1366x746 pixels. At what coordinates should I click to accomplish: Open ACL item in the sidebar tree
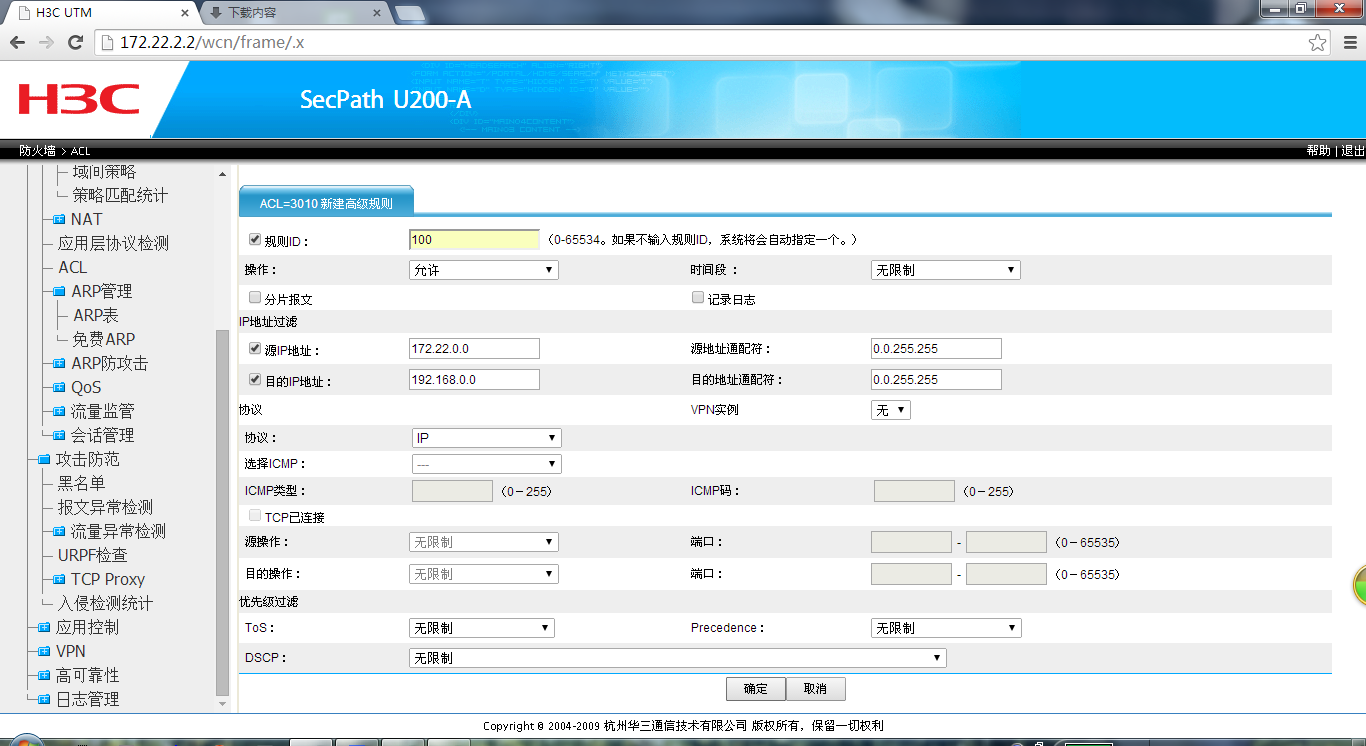pos(73,268)
